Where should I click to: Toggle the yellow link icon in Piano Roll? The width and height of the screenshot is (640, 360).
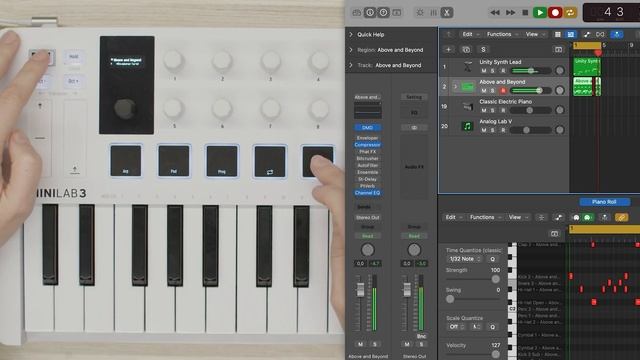tap(621, 218)
